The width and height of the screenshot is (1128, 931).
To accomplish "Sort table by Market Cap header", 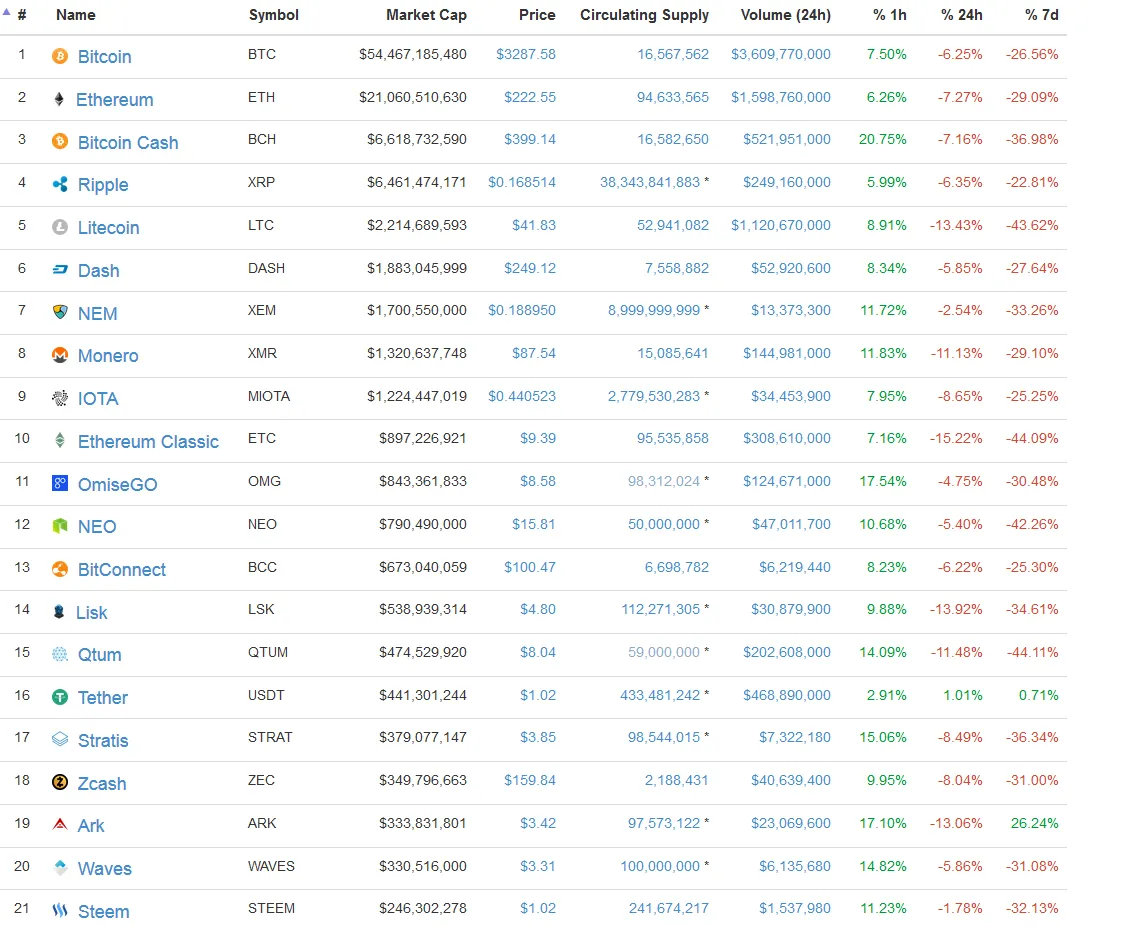I will 426,15.
